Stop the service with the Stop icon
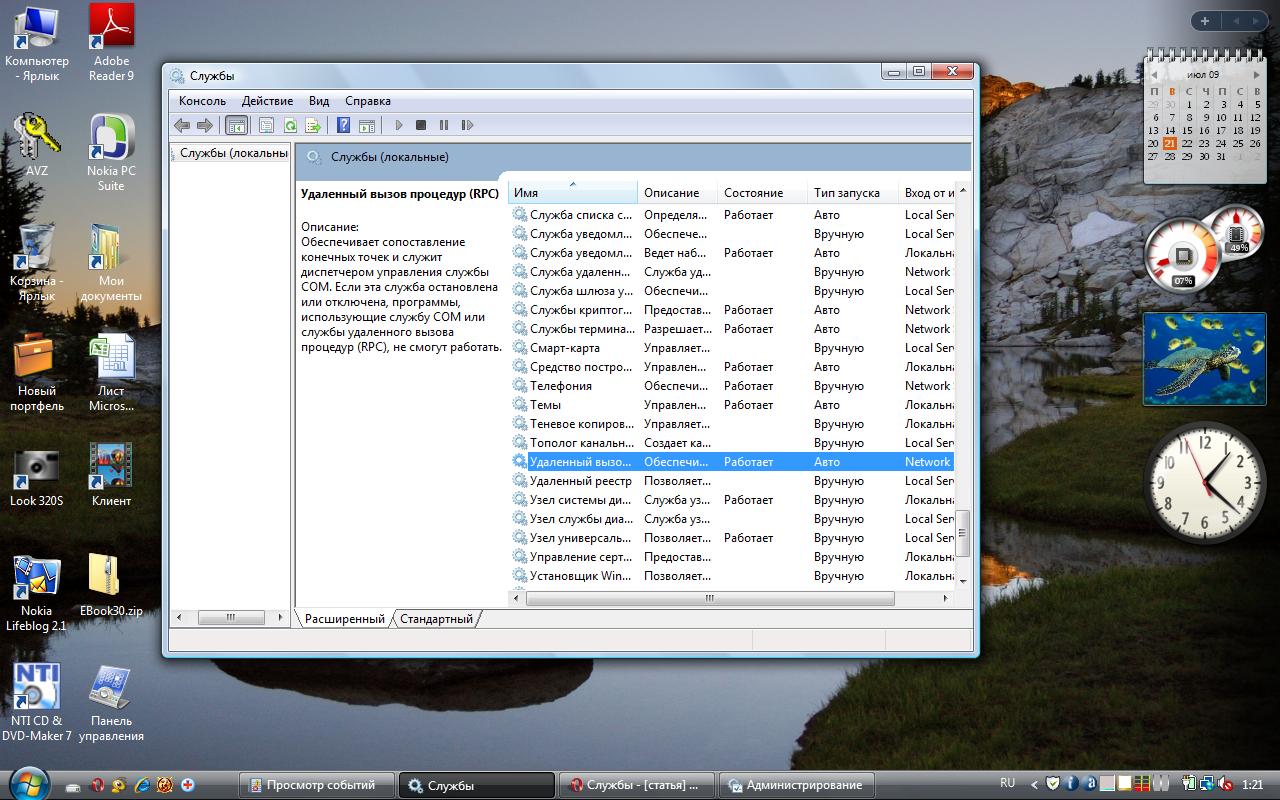This screenshot has width=1280, height=800. pyautogui.click(x=421, y=126)
